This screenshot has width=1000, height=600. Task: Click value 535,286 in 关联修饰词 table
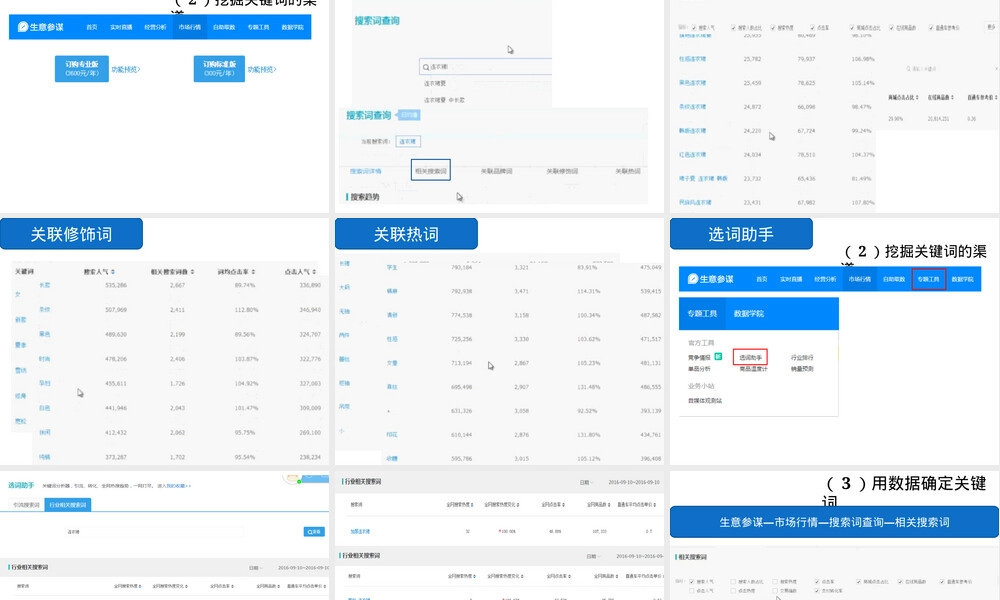pos(116,285)
